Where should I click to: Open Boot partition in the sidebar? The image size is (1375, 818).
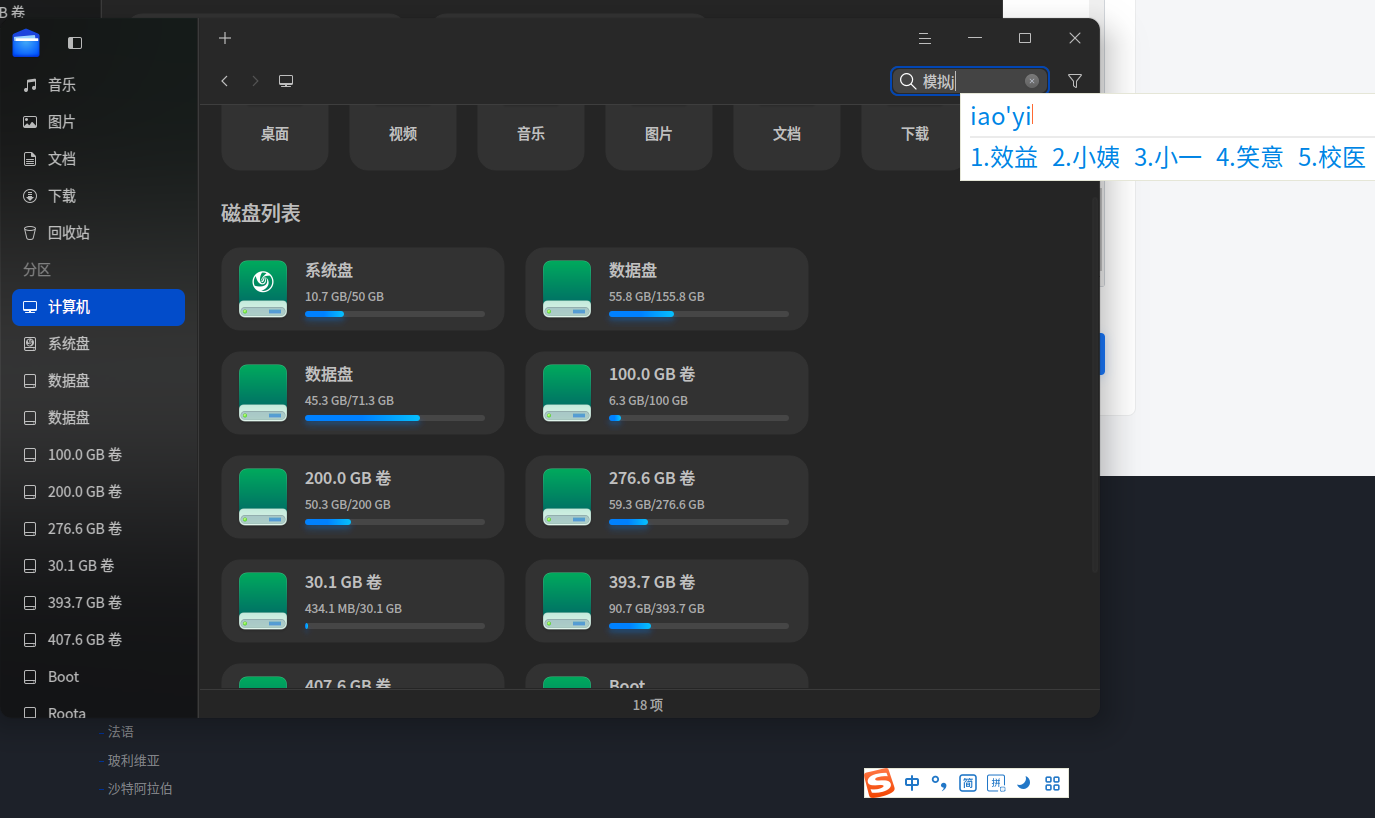99,677
